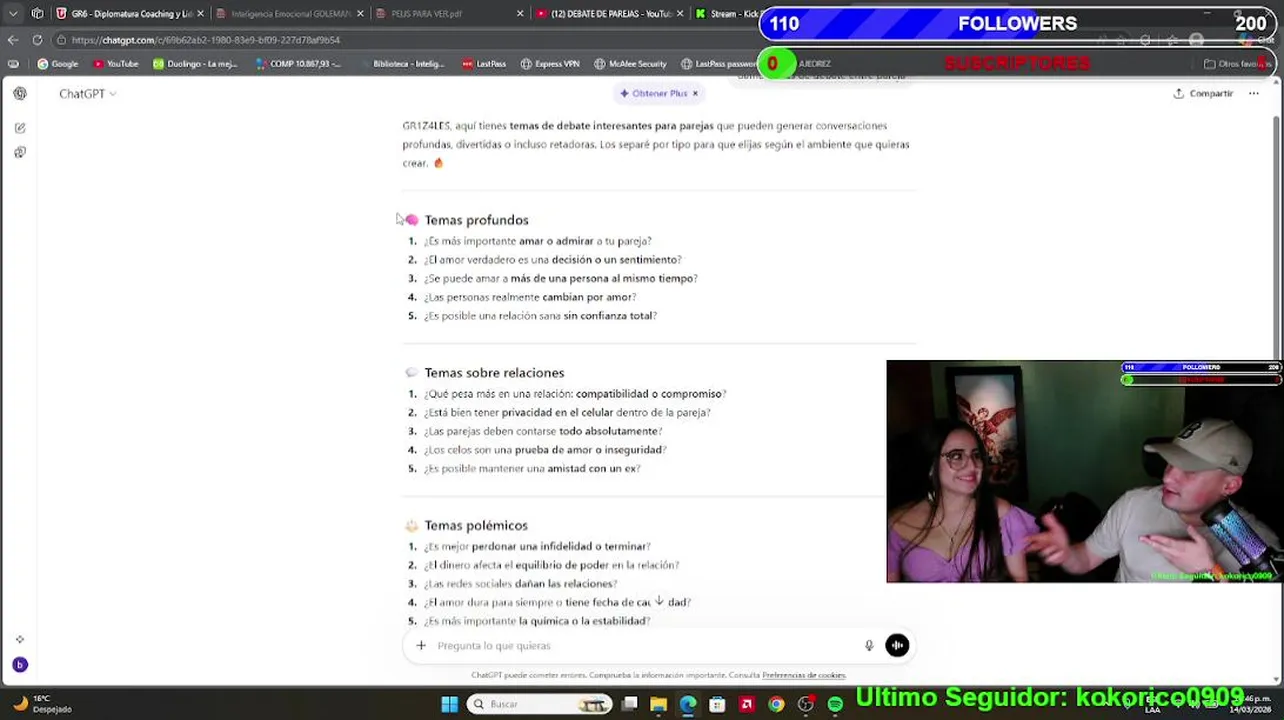The width and height of the screenshot is (1284, 720).
Task: Open the McAfee Security bookmark
Action: 630,64
